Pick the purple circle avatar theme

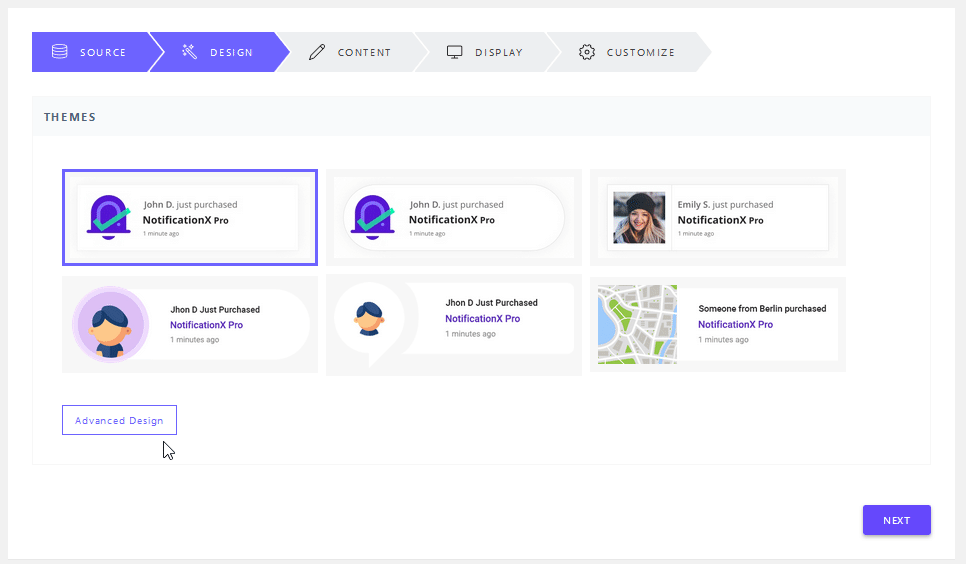tap(190, 324)
